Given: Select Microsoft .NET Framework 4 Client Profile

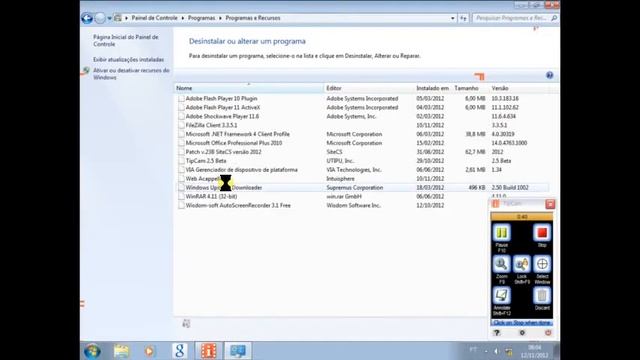Looking at the screenshot, I should point(238,134).
